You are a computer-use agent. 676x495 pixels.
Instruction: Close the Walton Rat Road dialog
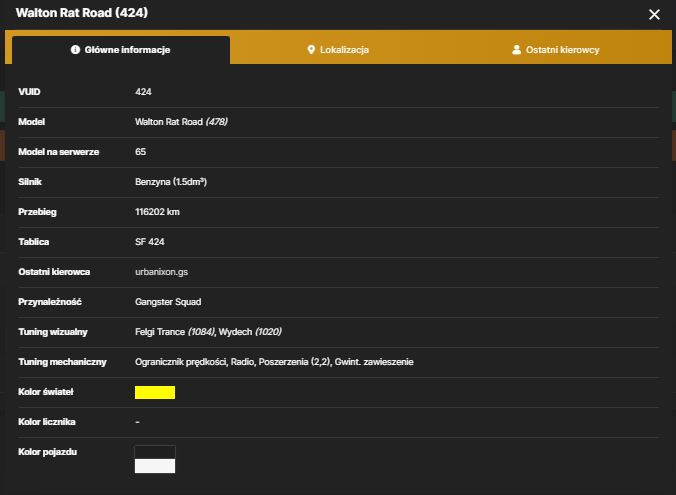(654, 15)
